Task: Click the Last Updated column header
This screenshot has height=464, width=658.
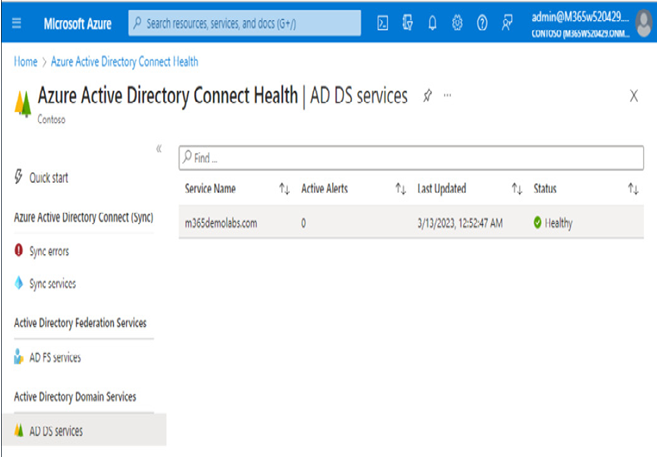Action: [x=441, y=189]
